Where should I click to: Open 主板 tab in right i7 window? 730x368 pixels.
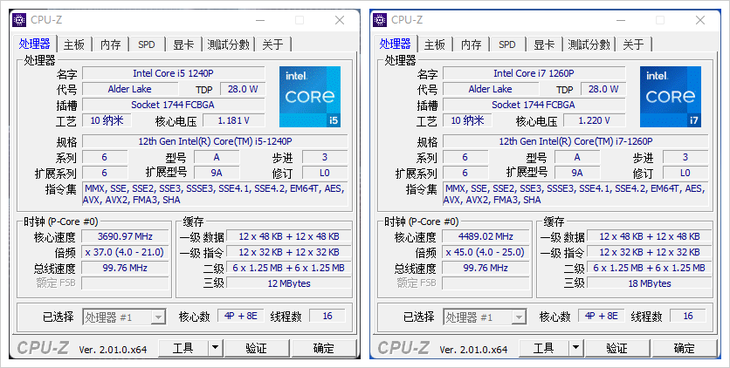pyautogui.click(x=435, y=44)
